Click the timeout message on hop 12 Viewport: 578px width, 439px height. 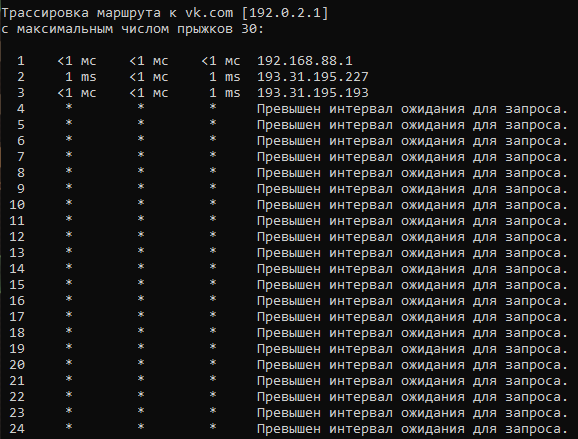tap(412, 237)
